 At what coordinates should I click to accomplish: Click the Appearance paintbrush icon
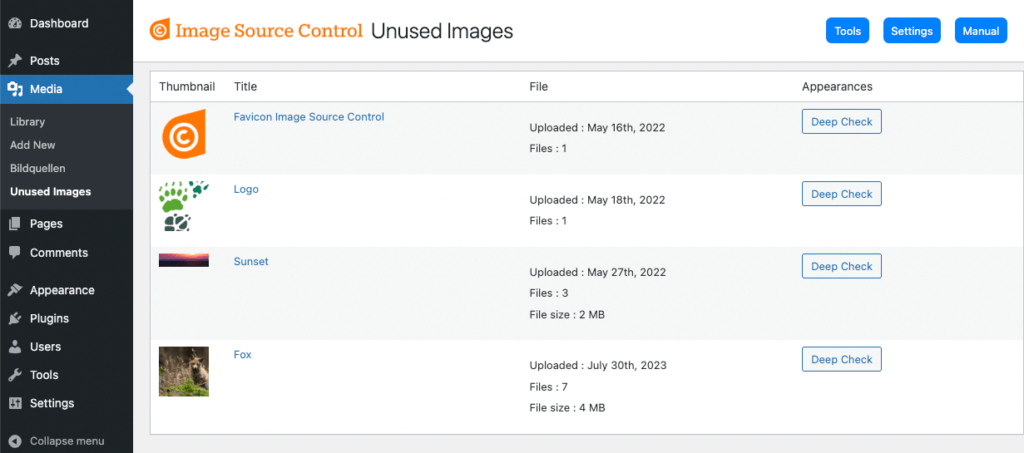pos(15,290)
